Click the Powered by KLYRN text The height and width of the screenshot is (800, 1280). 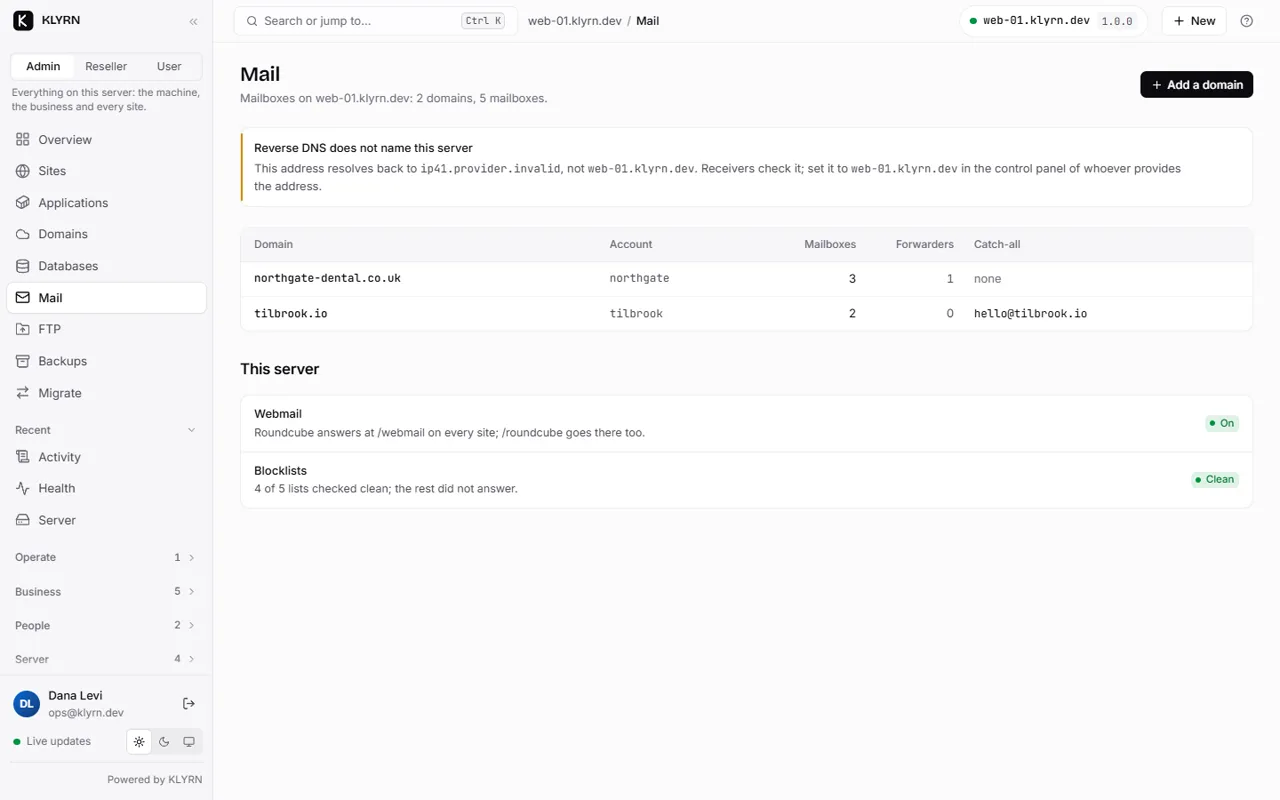click(155, 780)
